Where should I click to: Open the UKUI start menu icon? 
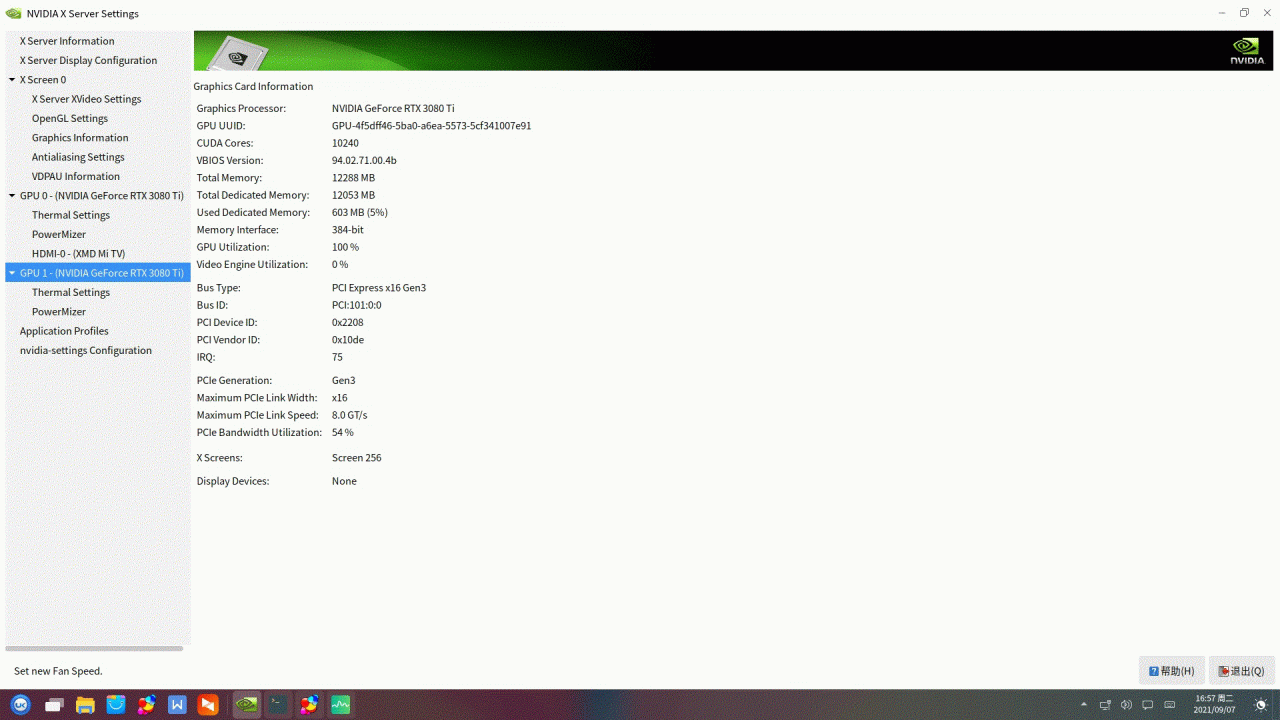tap(22, 705)
